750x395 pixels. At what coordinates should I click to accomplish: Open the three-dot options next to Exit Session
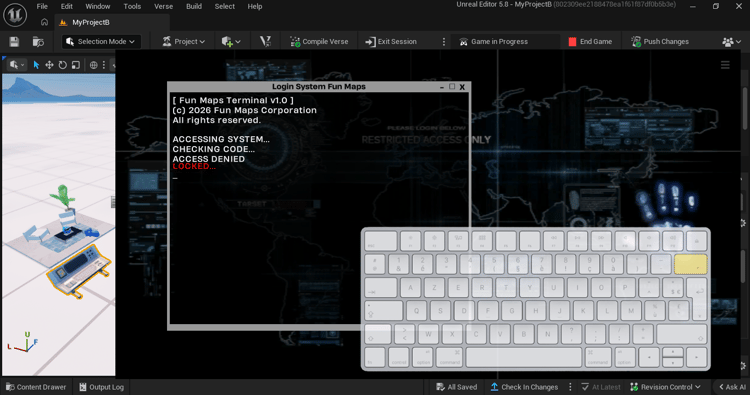pos(443,42)
